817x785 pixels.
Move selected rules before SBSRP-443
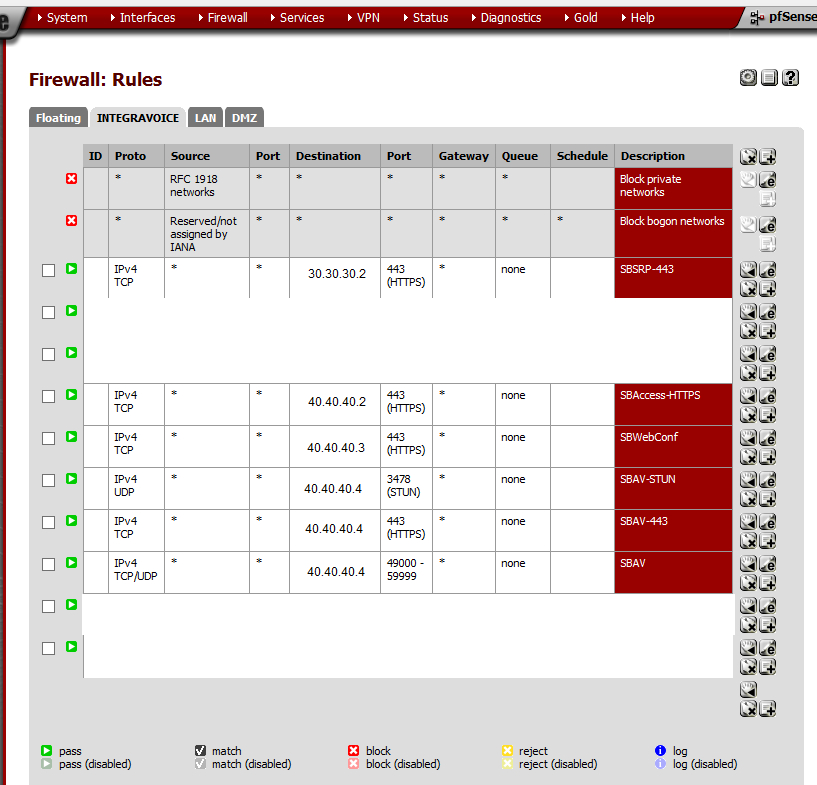pyautogui.click(x=748, y=269)
